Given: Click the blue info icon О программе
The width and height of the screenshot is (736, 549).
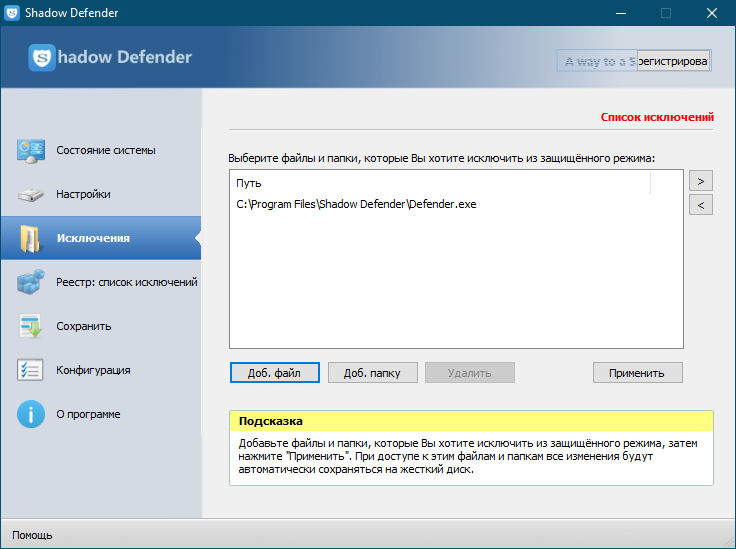Looking at the screenshot, I should click(31, 414).
